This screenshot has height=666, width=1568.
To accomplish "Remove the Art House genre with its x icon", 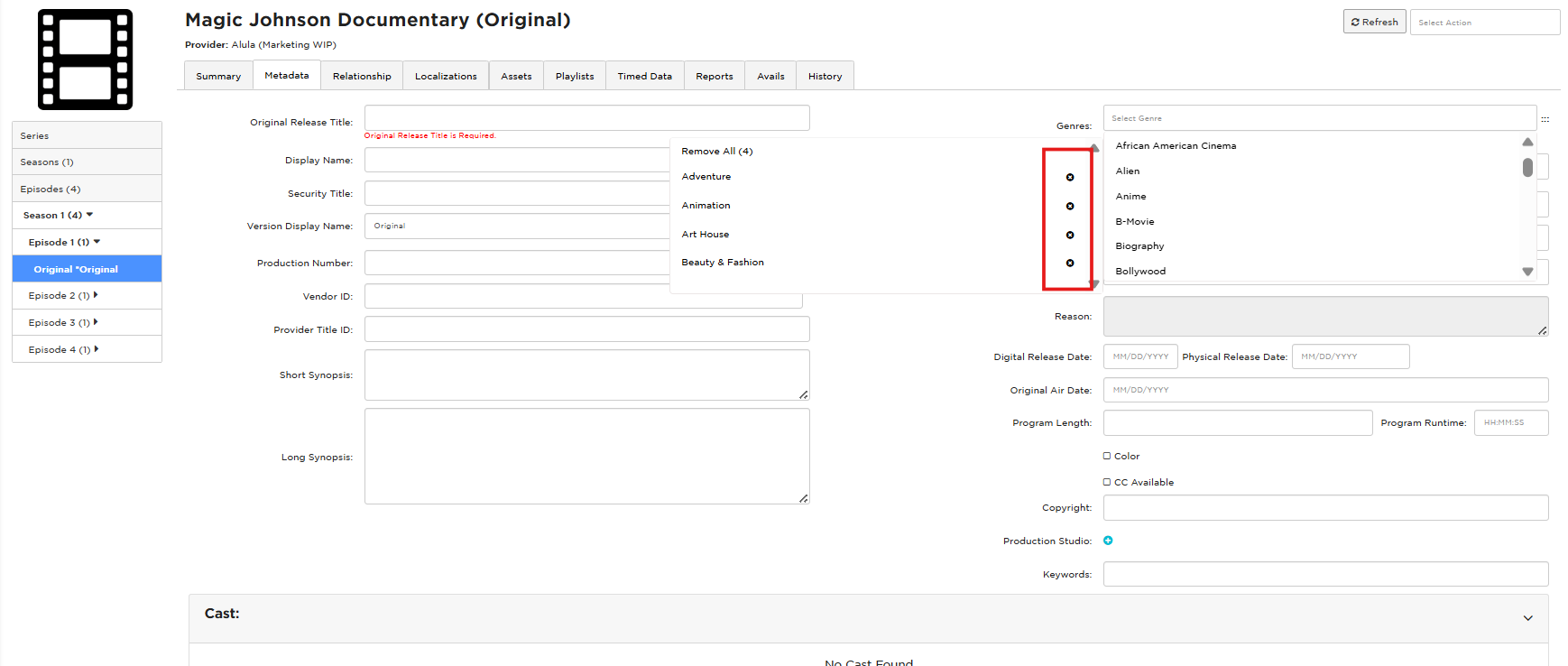I will coord(1070,236).
